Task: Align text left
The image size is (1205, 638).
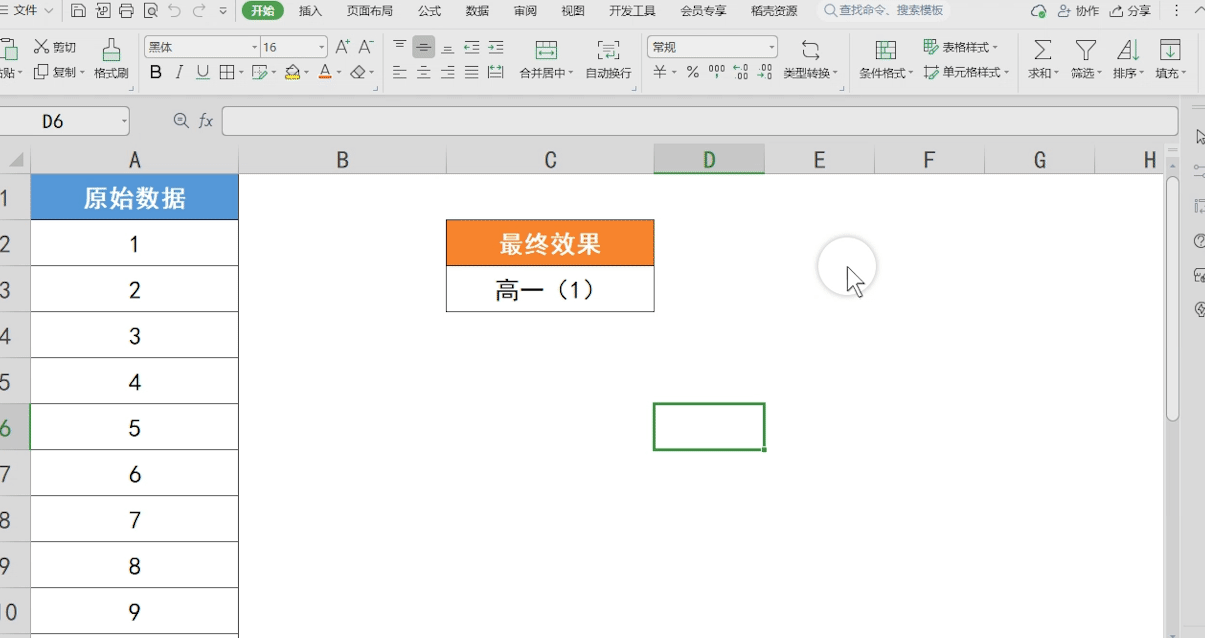Action: click(400, 72)
